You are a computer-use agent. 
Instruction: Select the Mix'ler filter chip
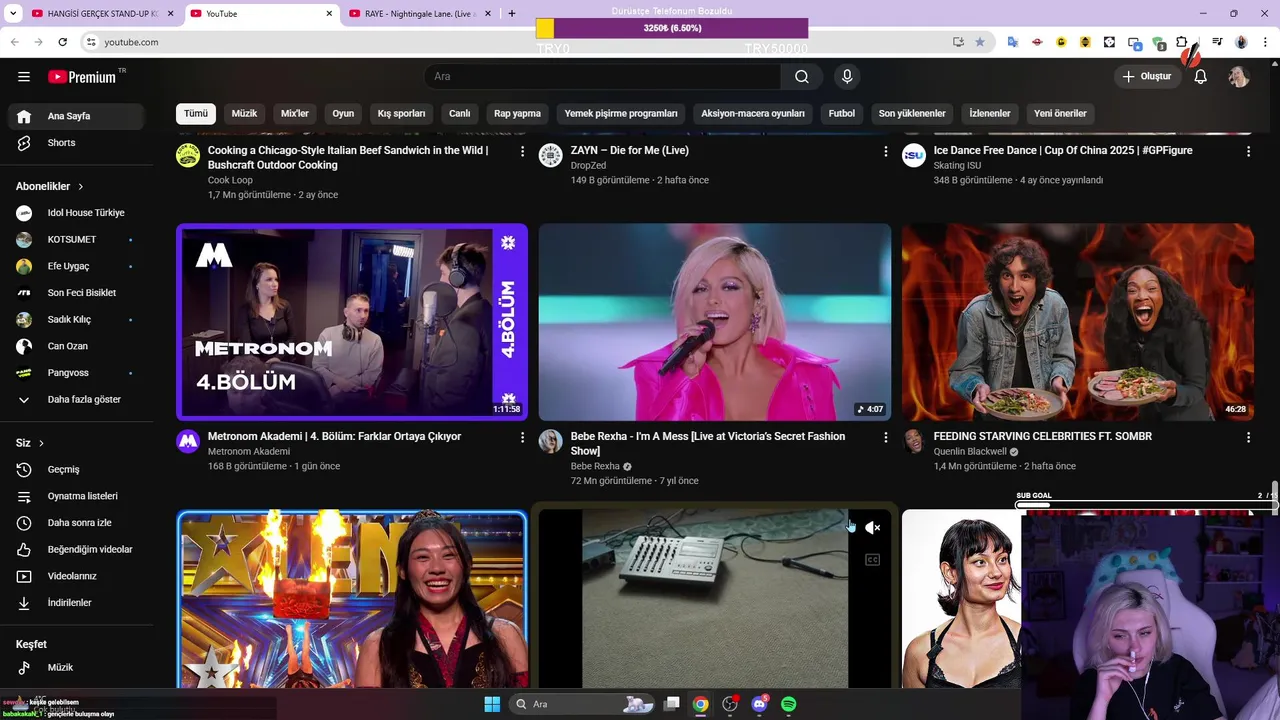[295, 113]
